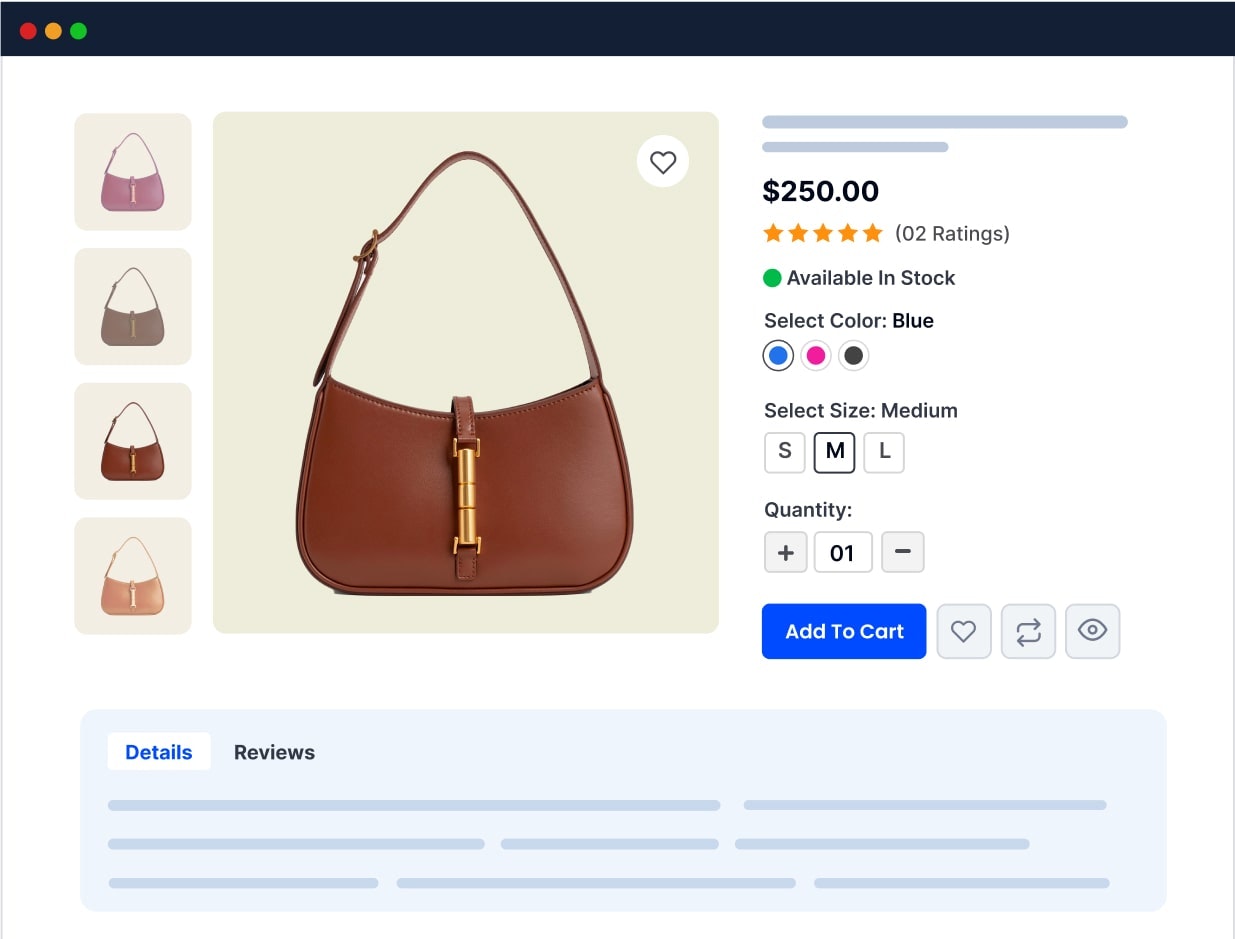Keep Medium size selected by clicking it
Viewport: 1235px width, 939px height.
[x=834, y=452]
